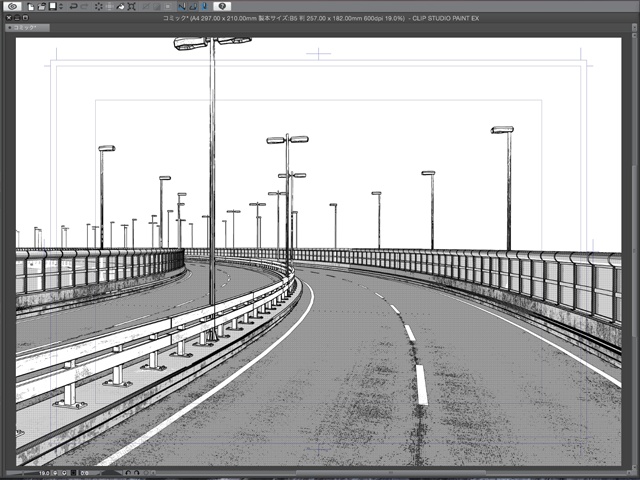The width and height of the screenshot is (640, 480).
Task: Open the Clip Studio launcher logo button
Action: (12, 6)
